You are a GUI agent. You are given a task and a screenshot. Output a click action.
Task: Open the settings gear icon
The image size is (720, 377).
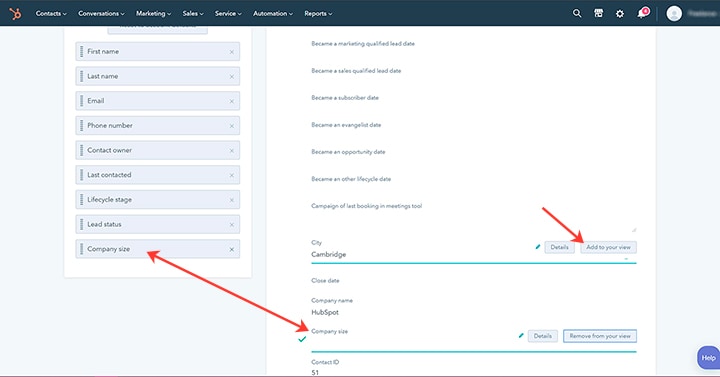coord(619,14)
